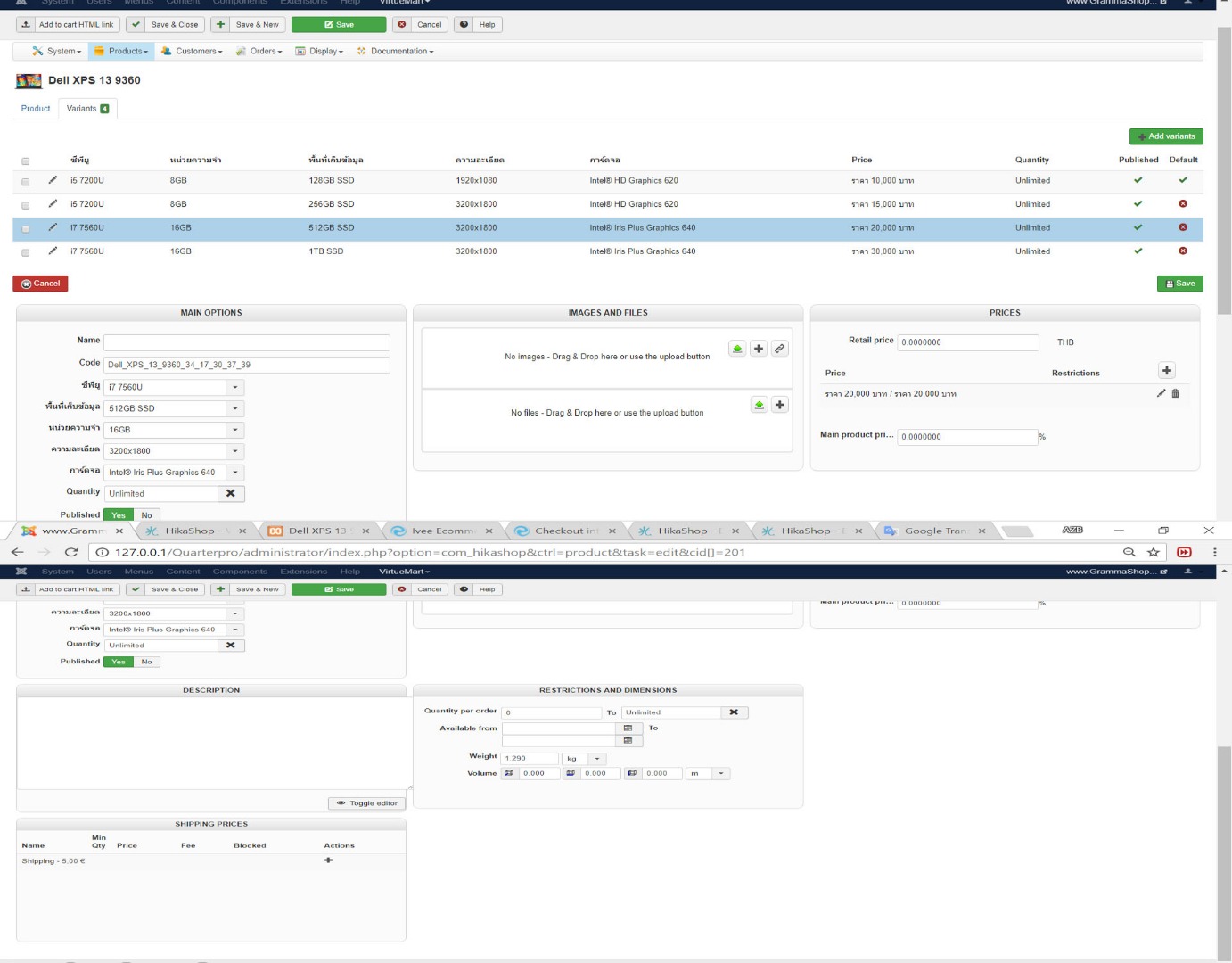Image resolution: width=1232 pixels, height=963 pixels.
Task: Set Published to No
Action: (x=146, y=515)
